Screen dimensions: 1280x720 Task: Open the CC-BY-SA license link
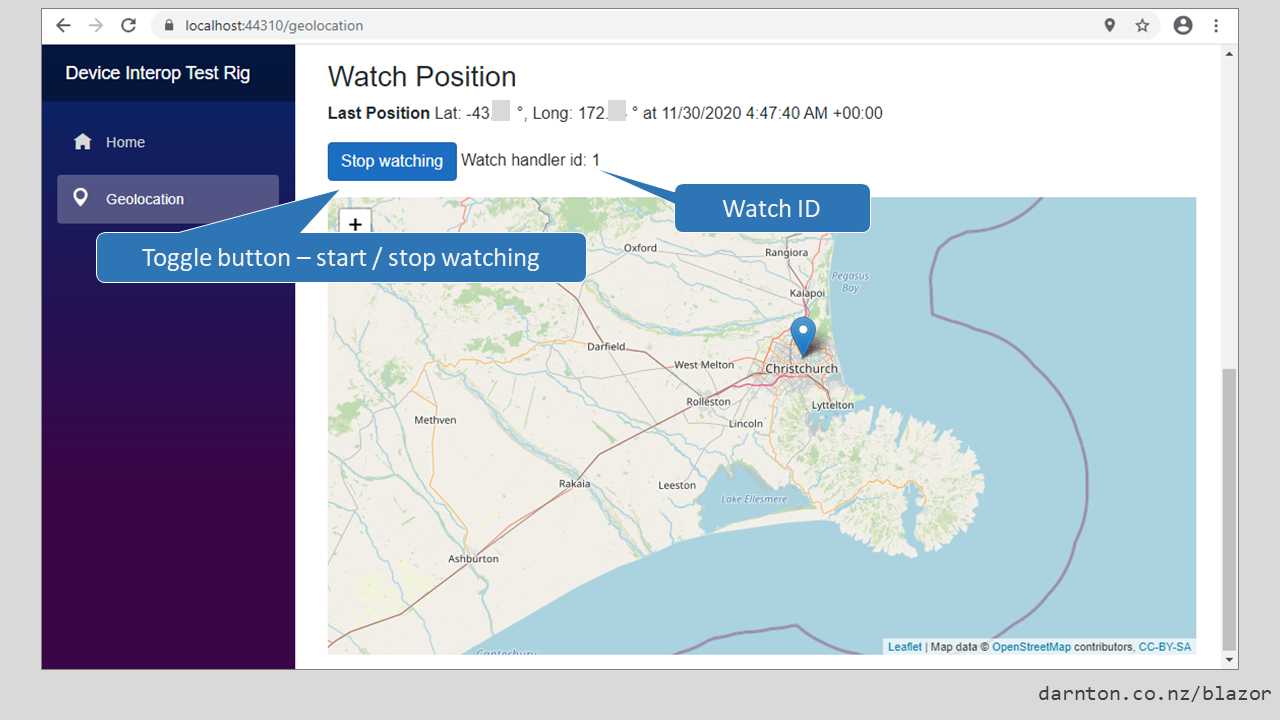1165,647
